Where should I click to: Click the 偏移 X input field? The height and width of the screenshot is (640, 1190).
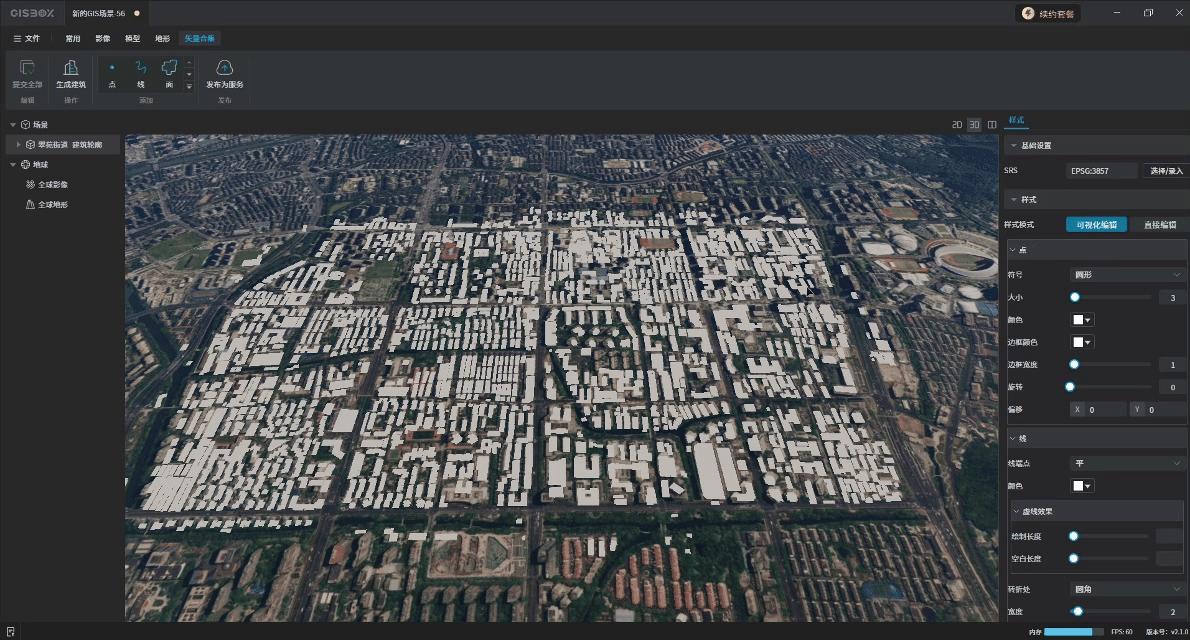1102,410
